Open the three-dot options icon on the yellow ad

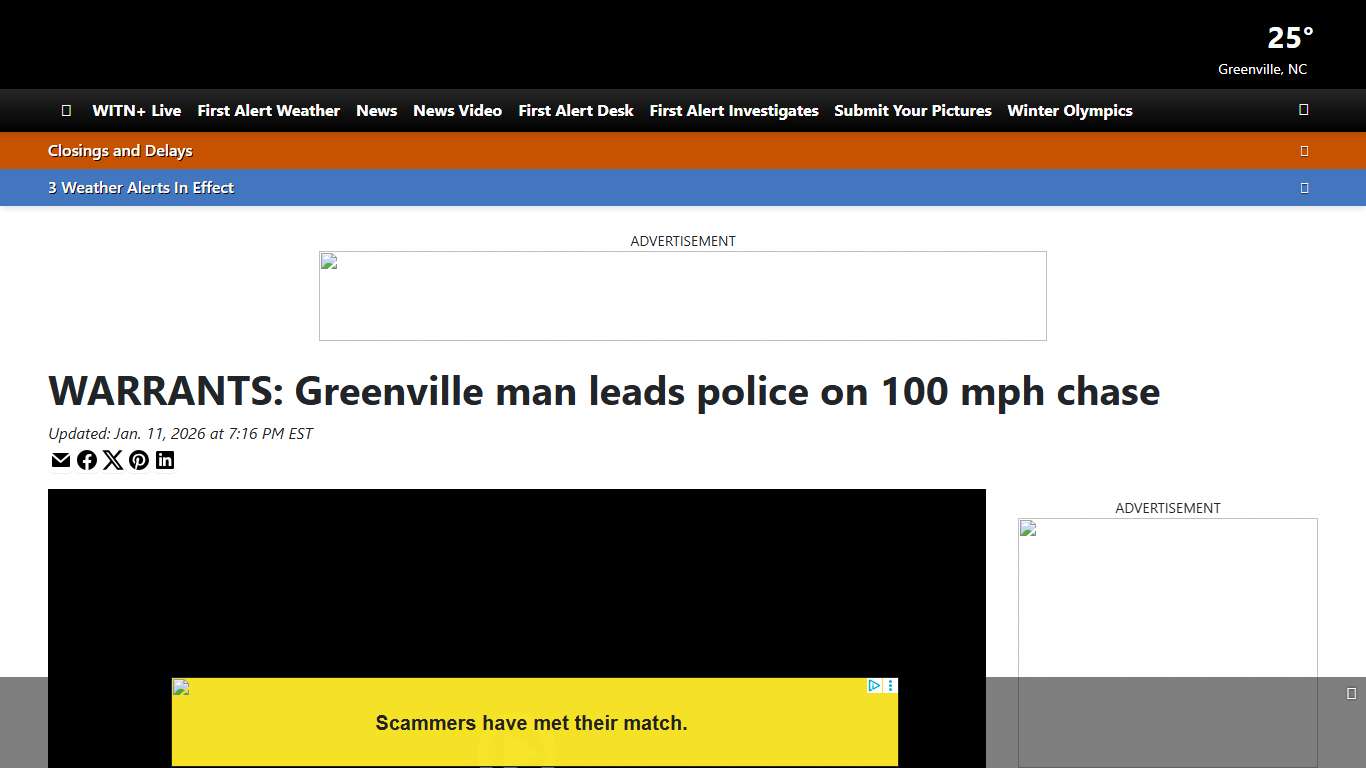click(x=891, y=687)
